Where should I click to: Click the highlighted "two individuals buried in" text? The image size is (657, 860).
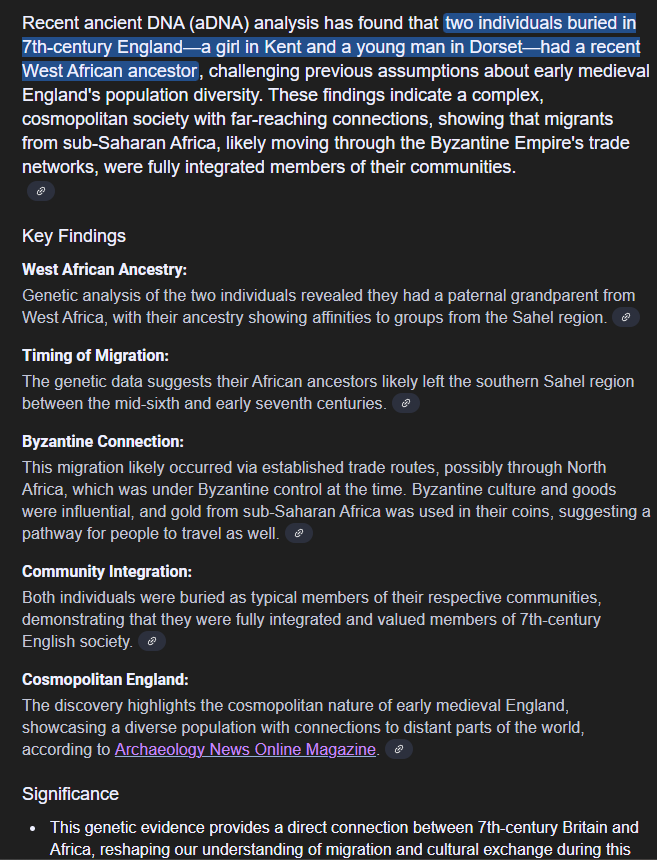(540, 23)
